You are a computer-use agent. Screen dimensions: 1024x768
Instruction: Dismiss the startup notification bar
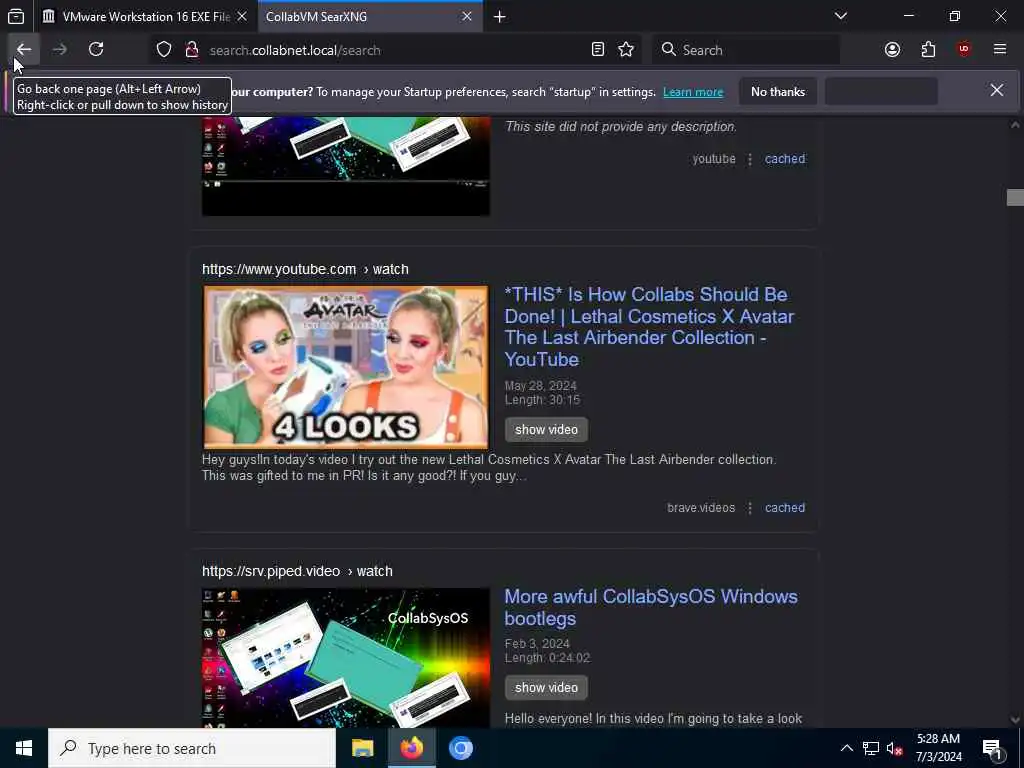point(997,90)
